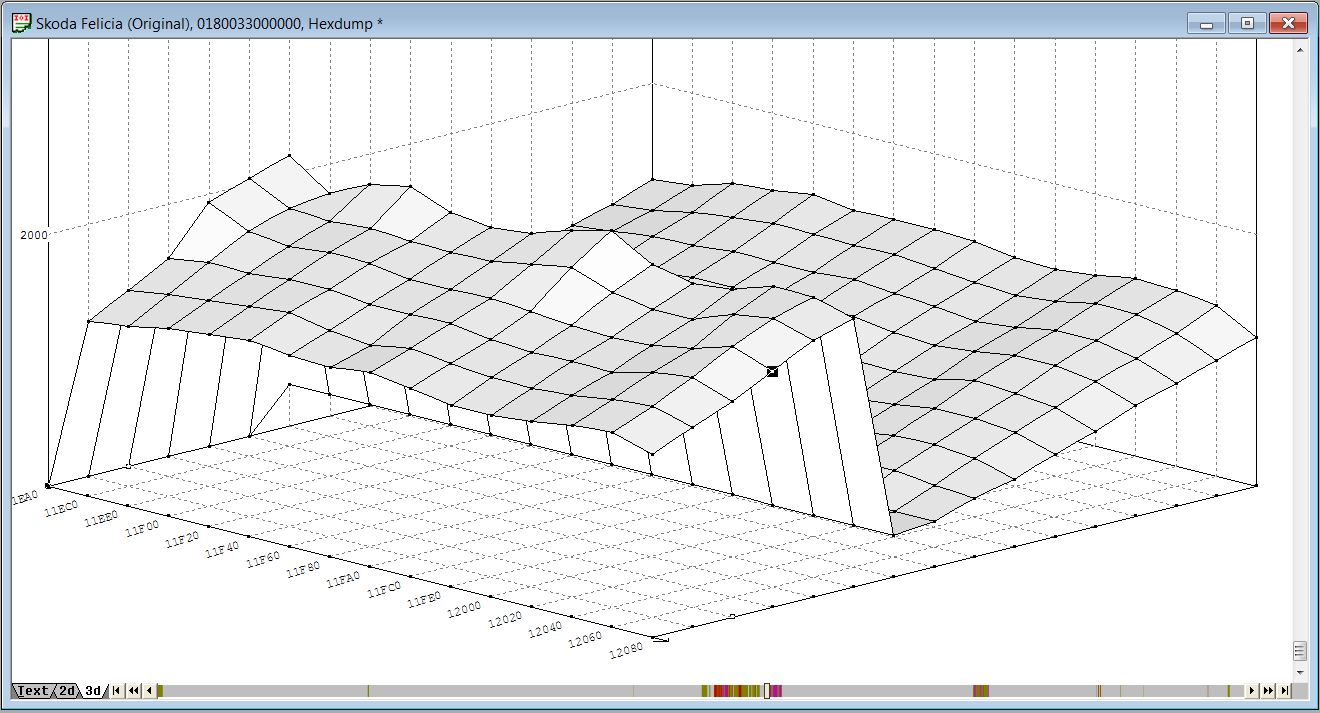1320x713 pixels.
Task: Jump to the start of the hexdump
Action: [x=117, y=691]
